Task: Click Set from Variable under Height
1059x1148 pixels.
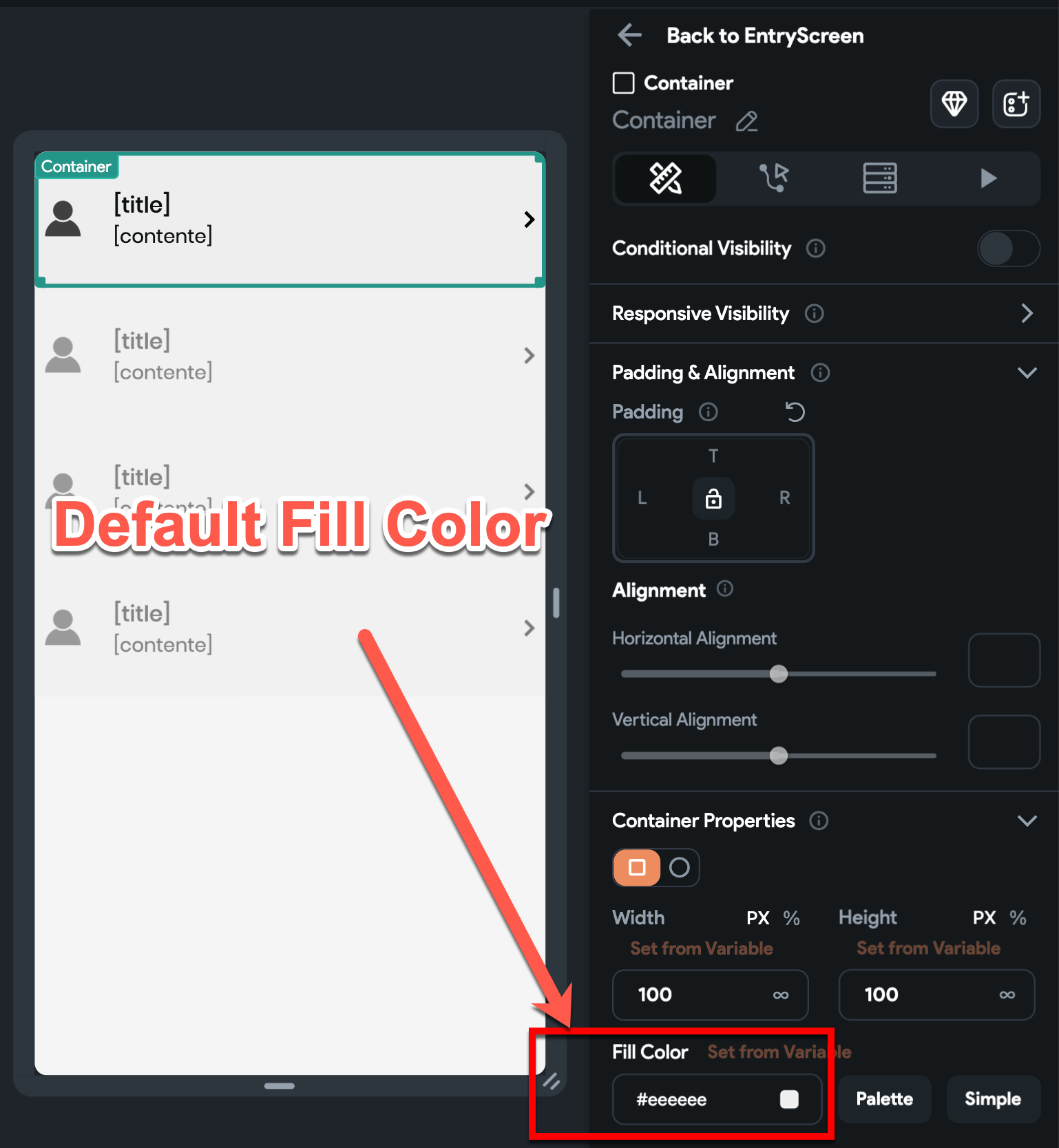Action: [x=928, y=948]
